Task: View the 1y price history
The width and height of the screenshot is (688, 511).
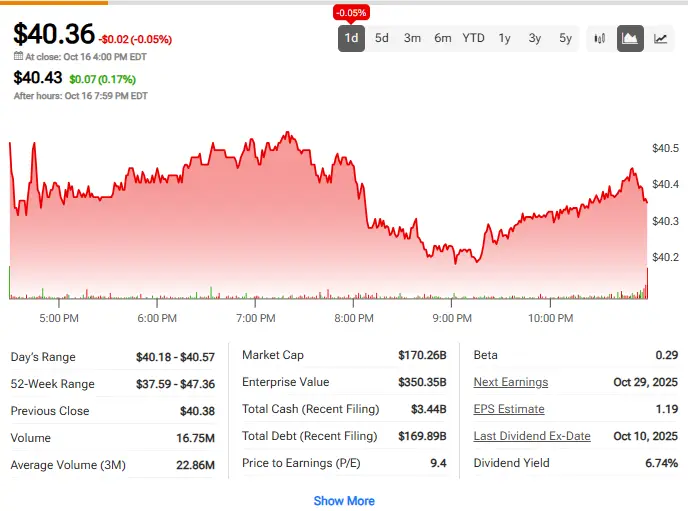Action: click(505, 39)
